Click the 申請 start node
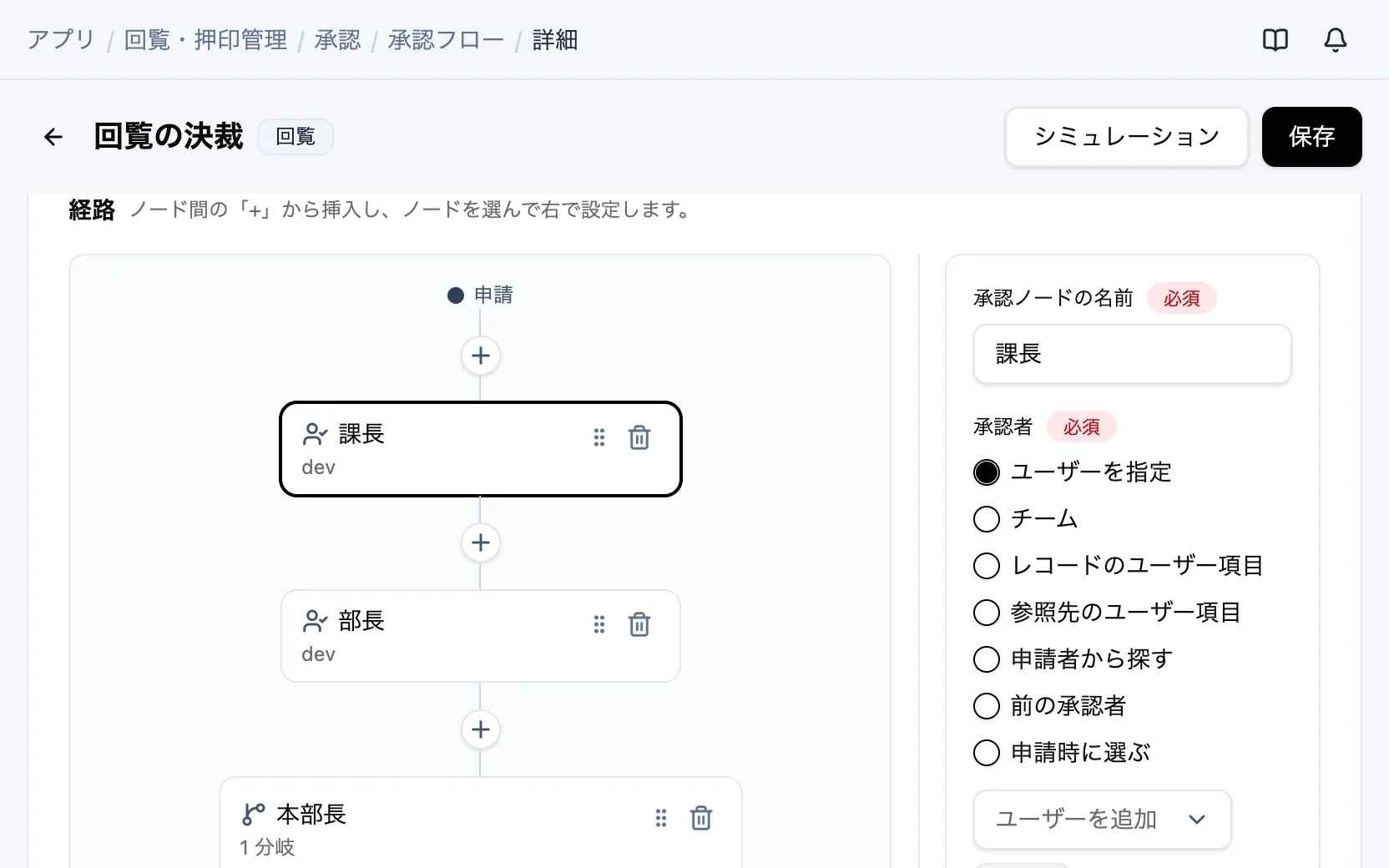1389x868 pixels. [481, 295]
